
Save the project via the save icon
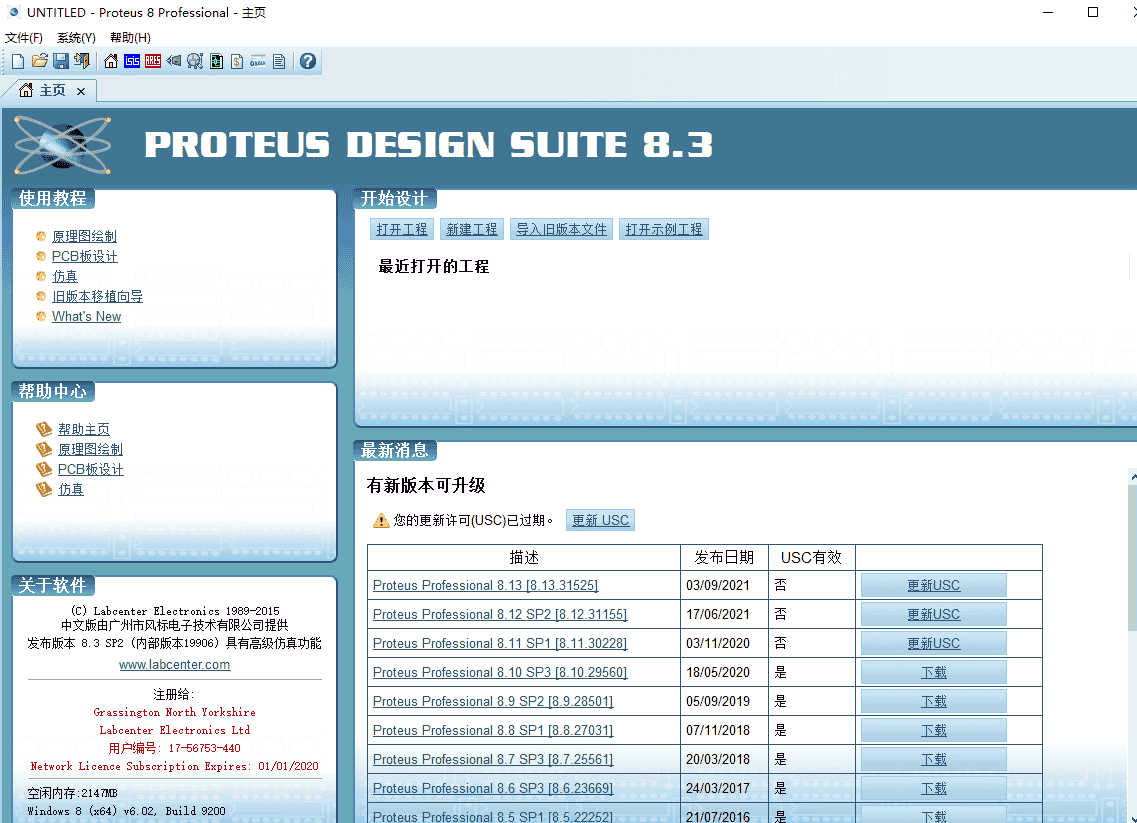pos(60,61)
